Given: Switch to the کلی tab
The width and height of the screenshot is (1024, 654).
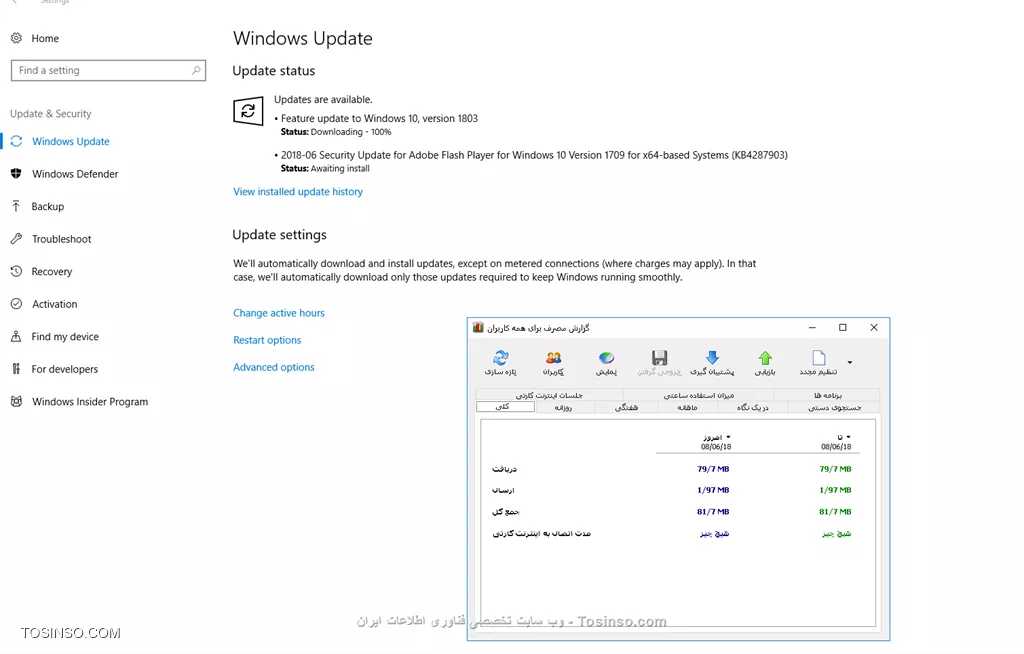Looking at the screenshot, I should point(505,407).
